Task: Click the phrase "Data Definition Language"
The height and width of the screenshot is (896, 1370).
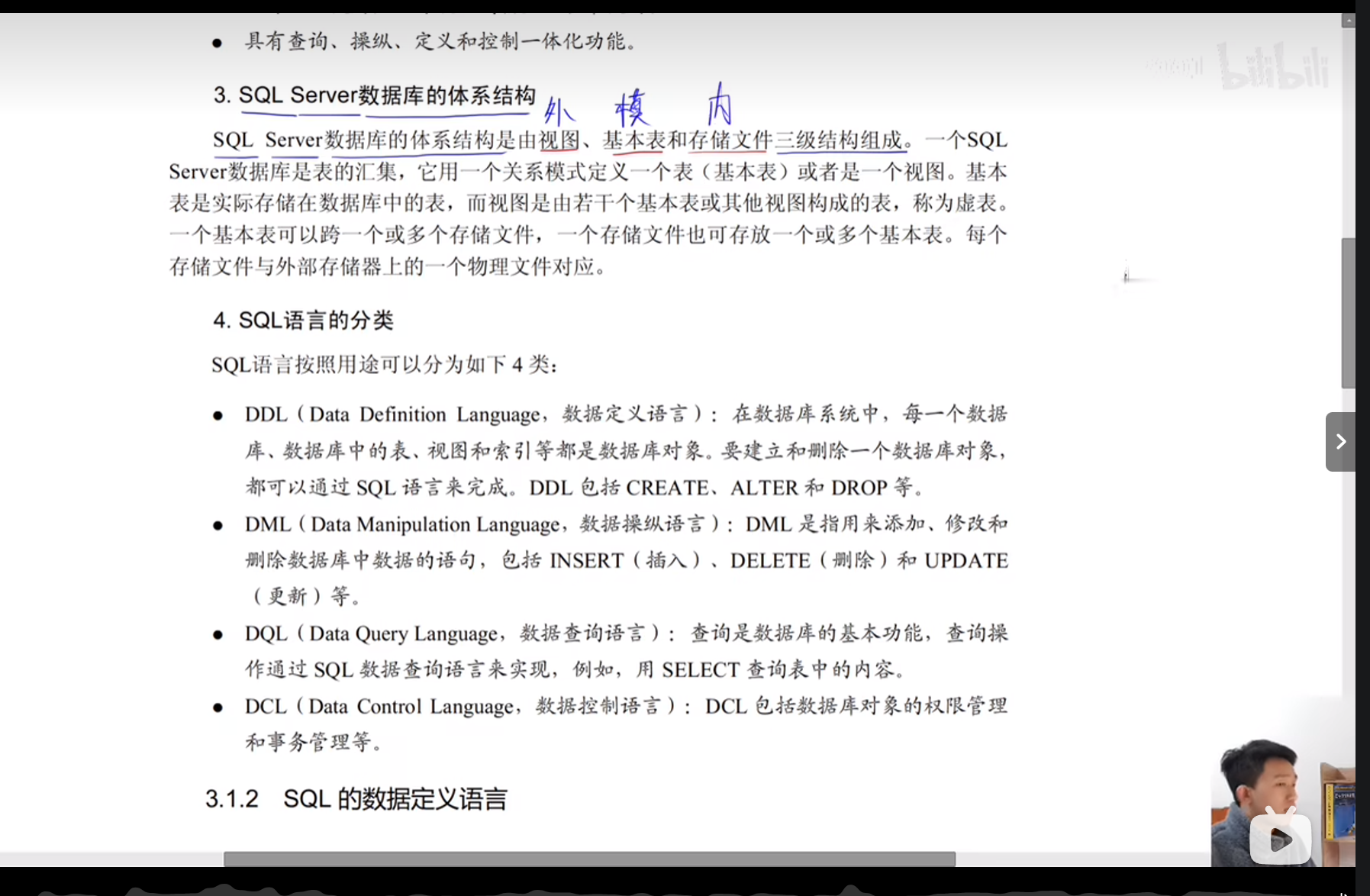Action: click(x=426, y=414)
